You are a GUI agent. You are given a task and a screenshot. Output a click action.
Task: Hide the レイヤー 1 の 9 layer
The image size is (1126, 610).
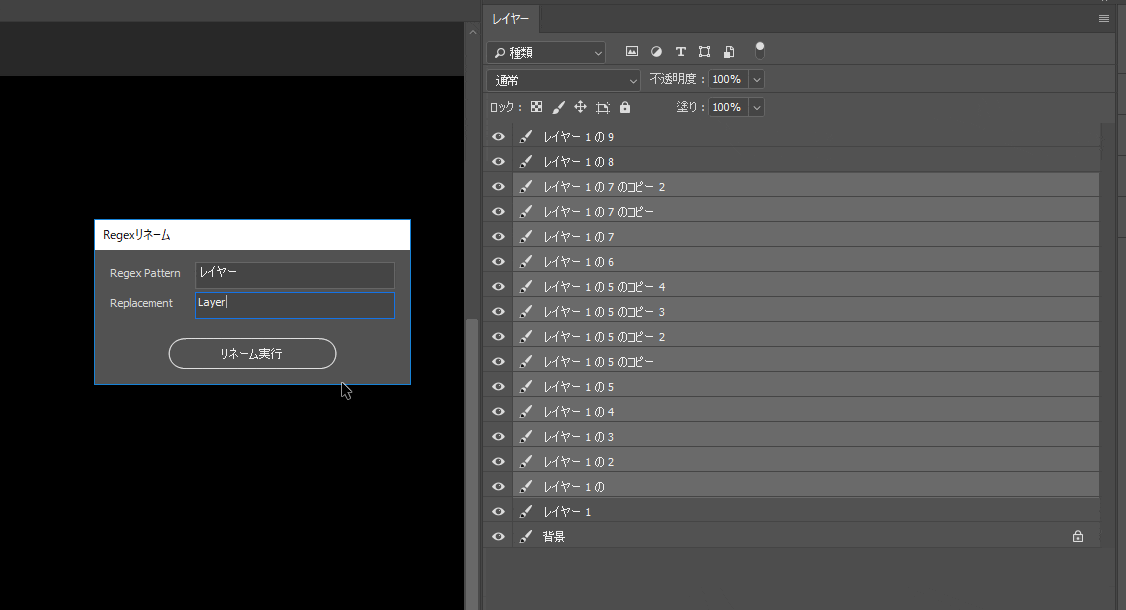coord(498,136)
